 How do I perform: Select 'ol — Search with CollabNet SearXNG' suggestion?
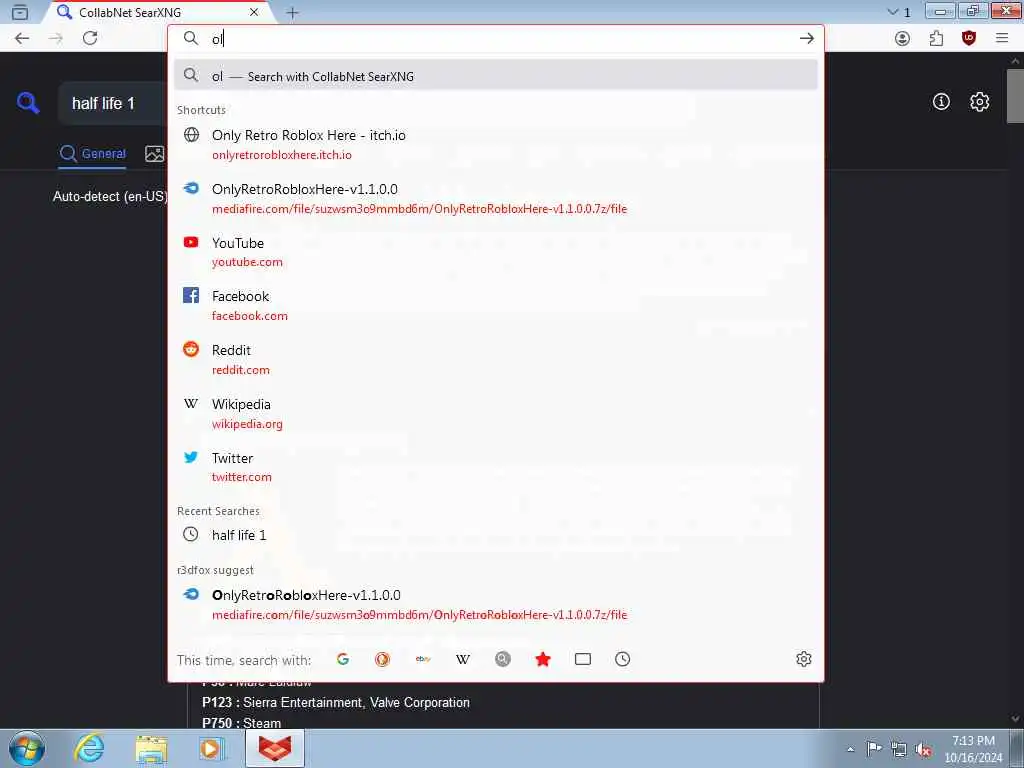pyautogui.click(x=496, y=76)
